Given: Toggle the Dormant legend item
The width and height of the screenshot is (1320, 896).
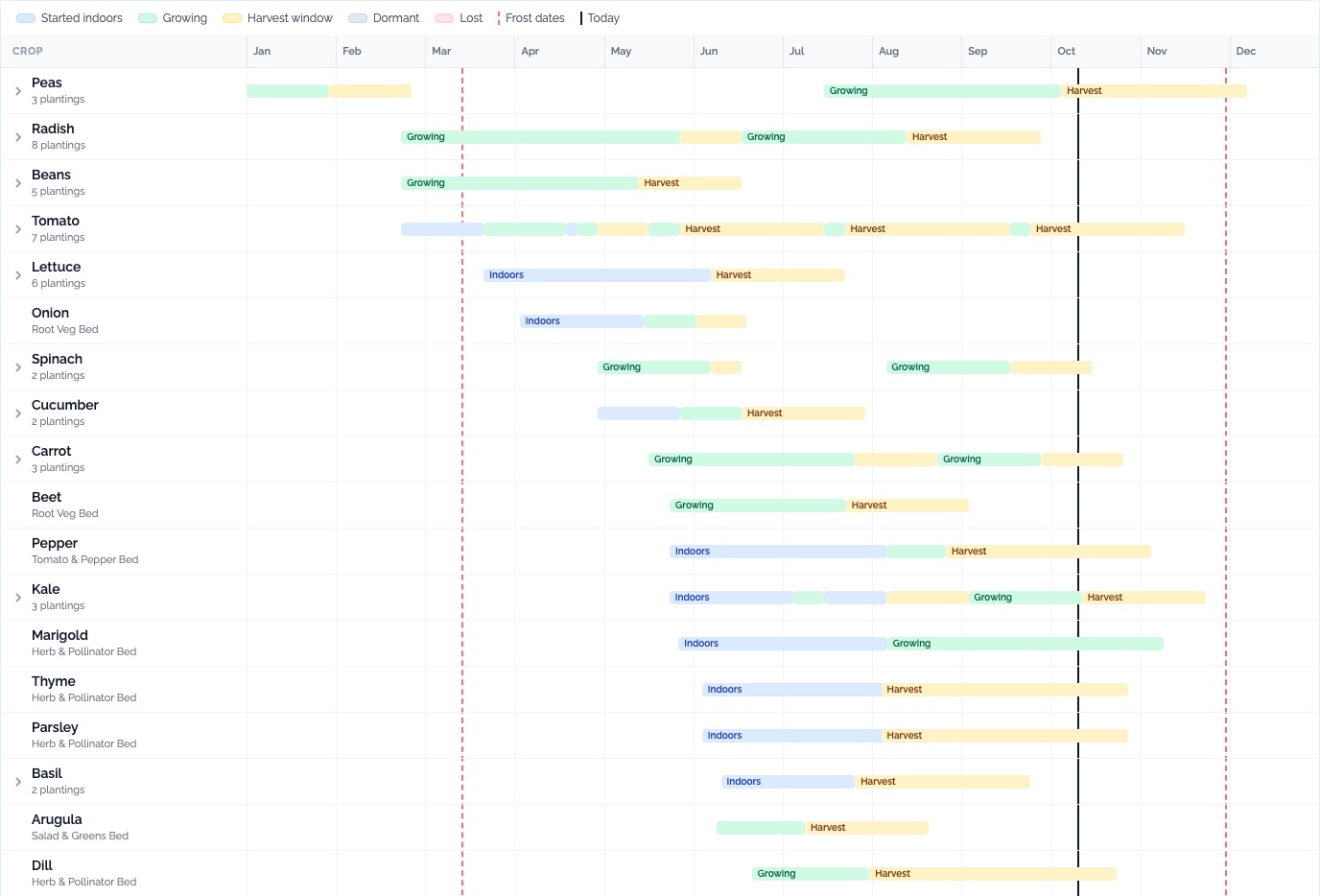Looking at the screenshot, I should [x=384, y=18].
